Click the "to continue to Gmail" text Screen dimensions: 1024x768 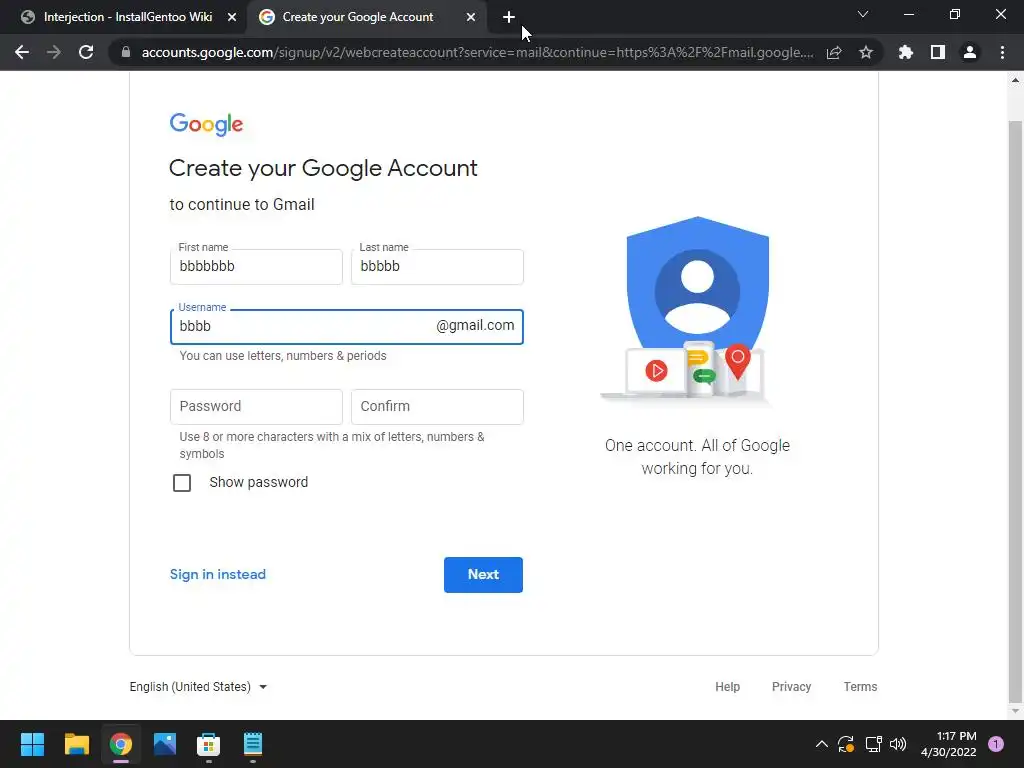pyautogui.click(x=242, y=204)
